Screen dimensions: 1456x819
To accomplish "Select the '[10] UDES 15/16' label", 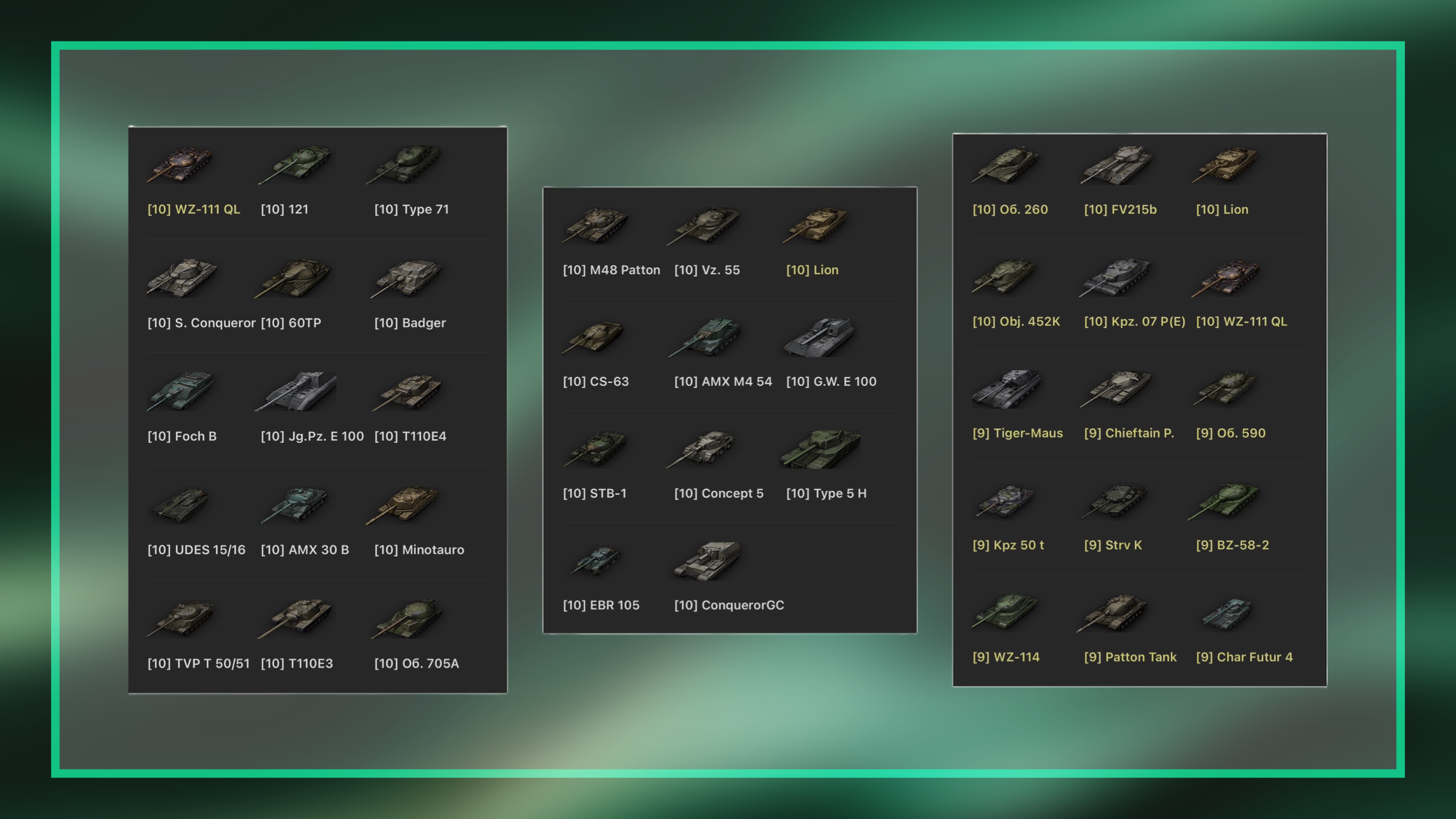I will point(196,550).
